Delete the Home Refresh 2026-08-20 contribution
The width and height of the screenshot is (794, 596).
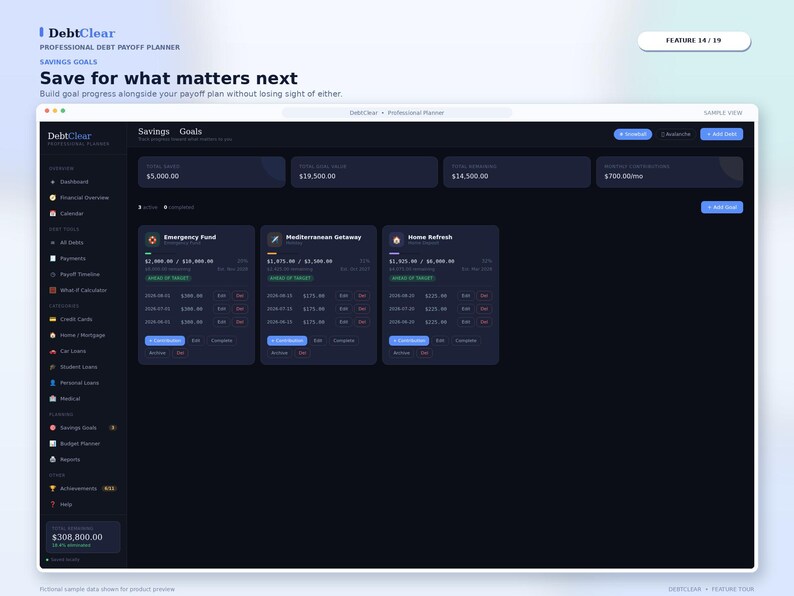[484, 296]
